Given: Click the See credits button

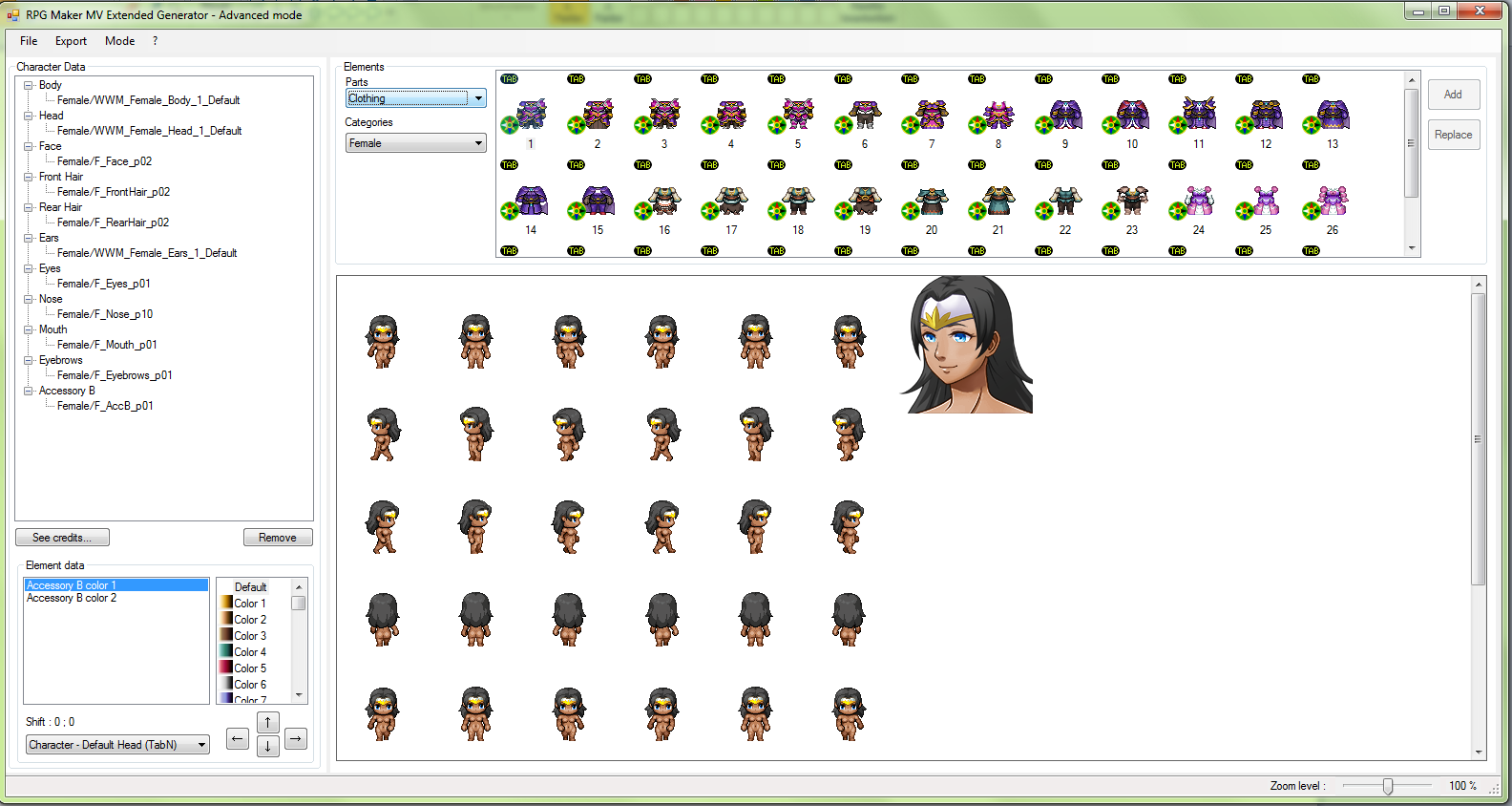Looking at the screenshot, I should tap(62, 538).
